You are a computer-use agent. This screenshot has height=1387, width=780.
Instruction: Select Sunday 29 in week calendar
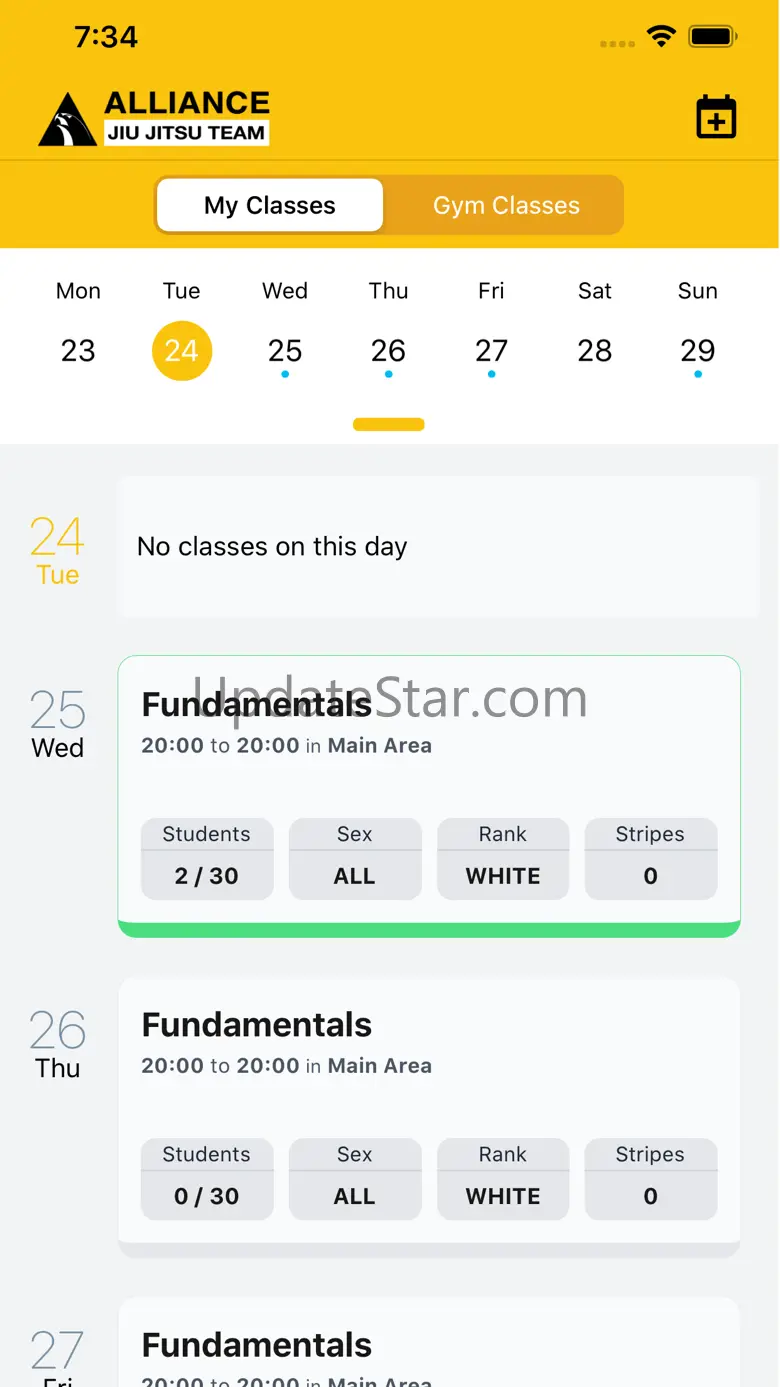[698, 329]
